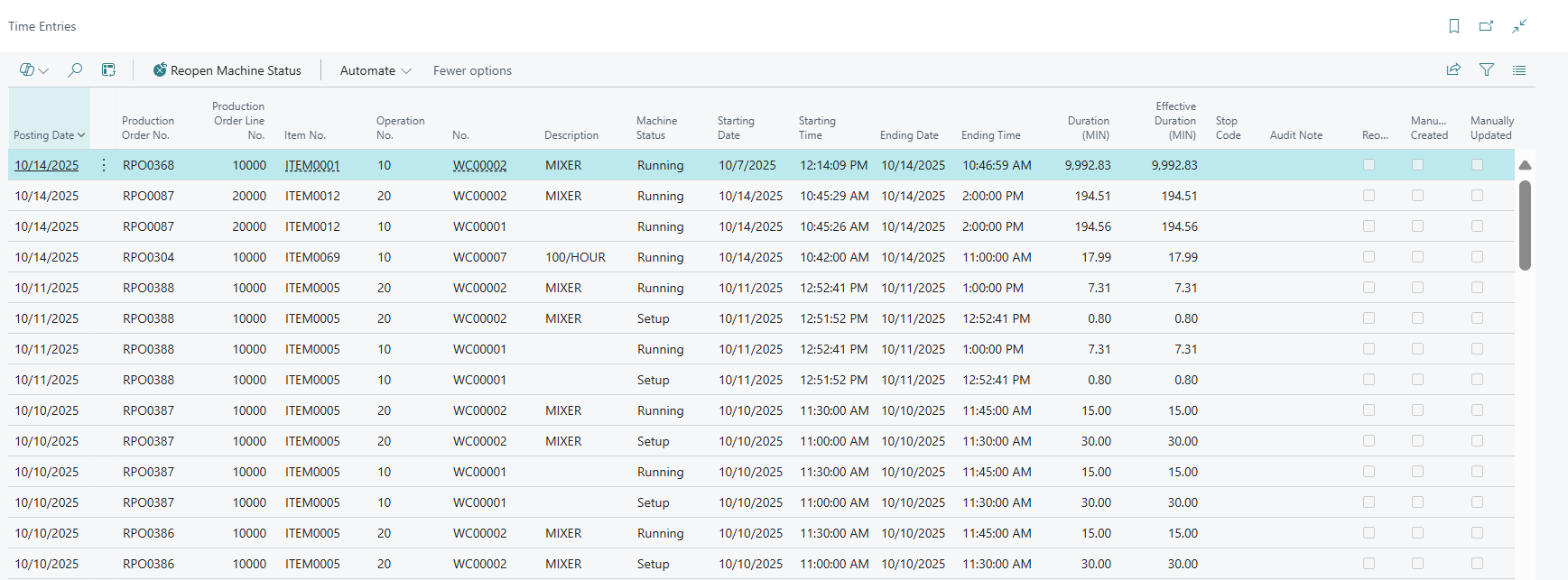
Task: Click the search magnifier icon in toolbar
Action: tap(75, 70)
